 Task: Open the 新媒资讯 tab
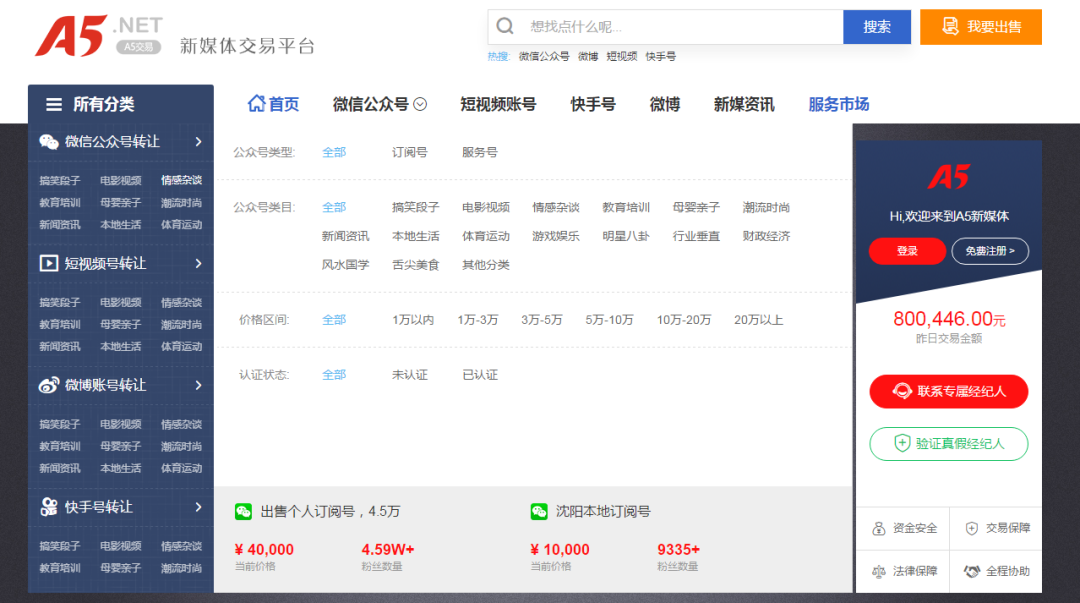[x=744, y=104]
